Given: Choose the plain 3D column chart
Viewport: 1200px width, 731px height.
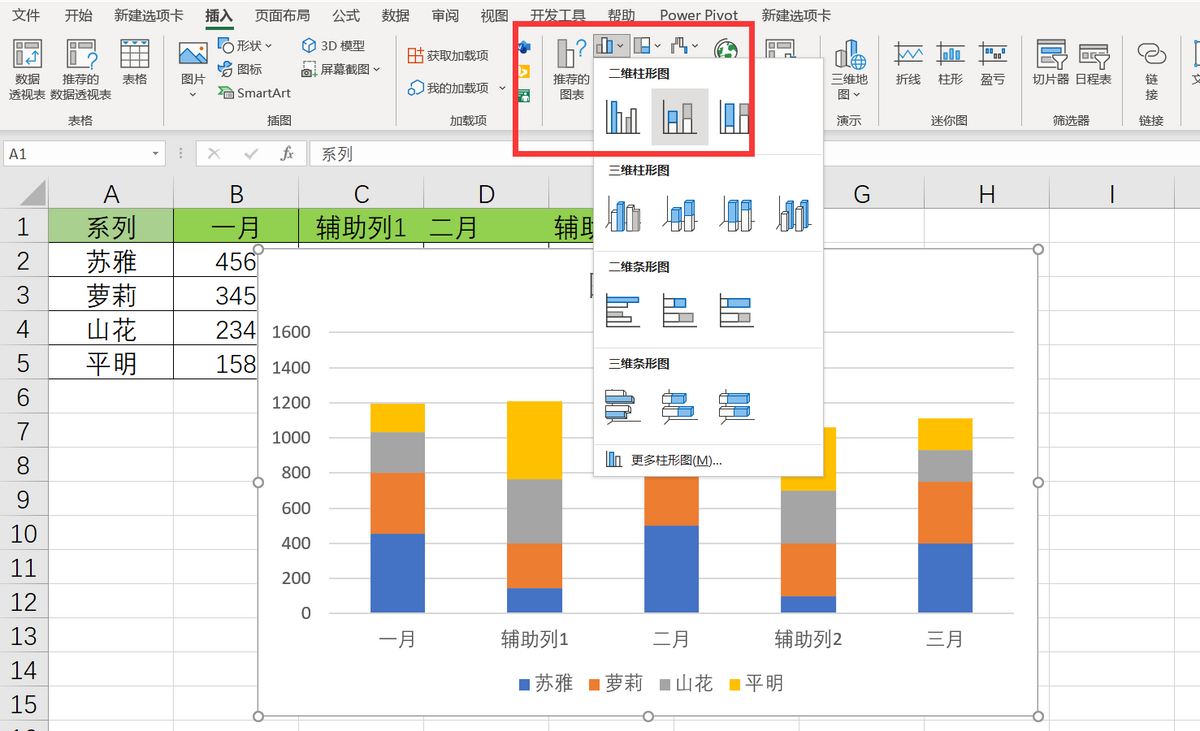Looking at the screenshot, I should (x=793, y=213).
